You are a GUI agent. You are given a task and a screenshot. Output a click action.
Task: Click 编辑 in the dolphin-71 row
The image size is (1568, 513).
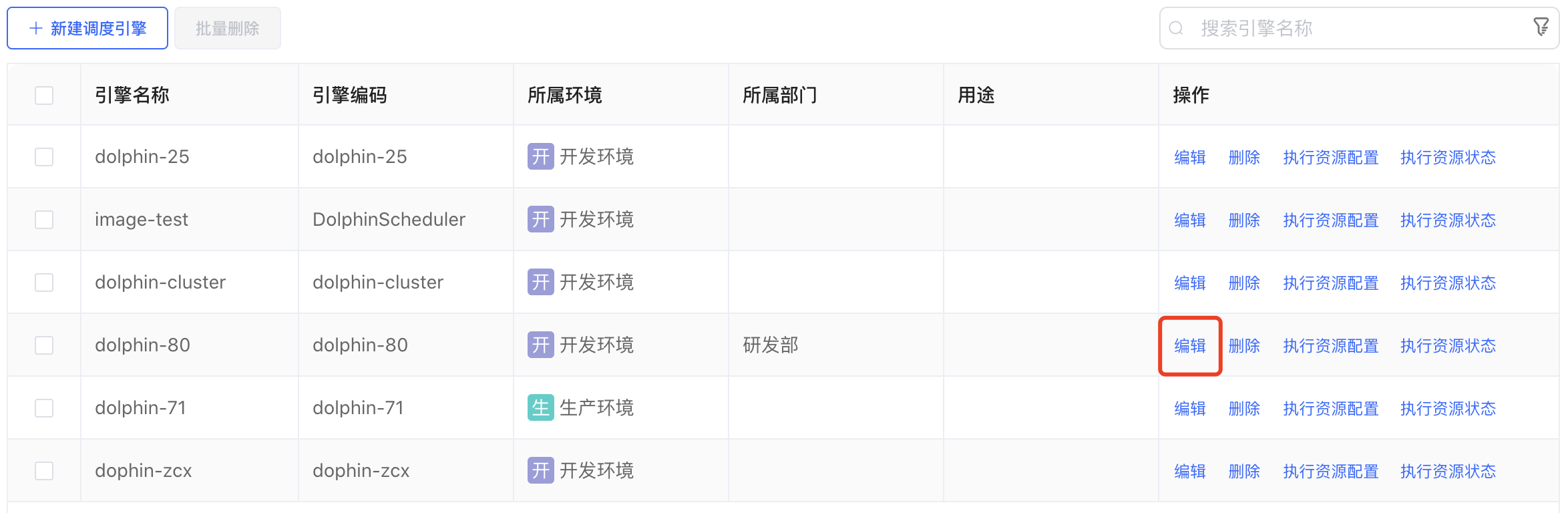tap(1190, 408)
